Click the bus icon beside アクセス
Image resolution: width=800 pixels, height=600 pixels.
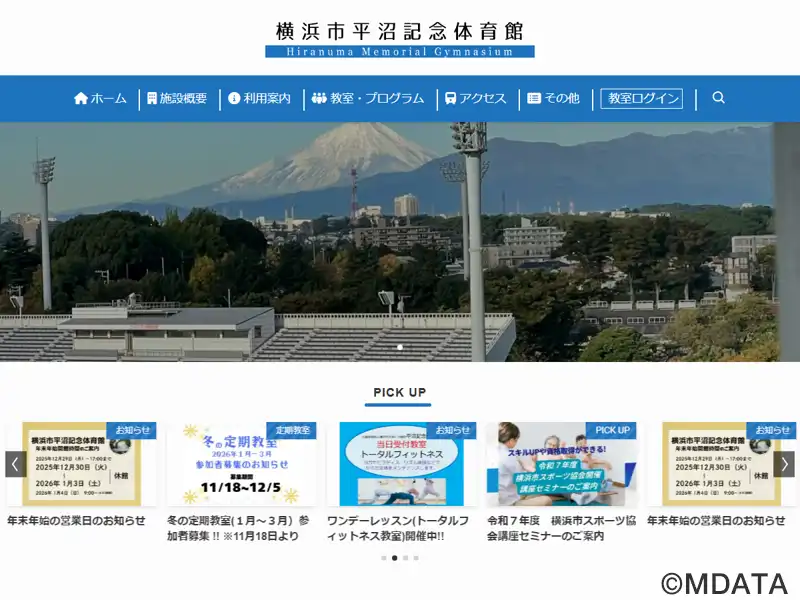[x=451, y=98]
